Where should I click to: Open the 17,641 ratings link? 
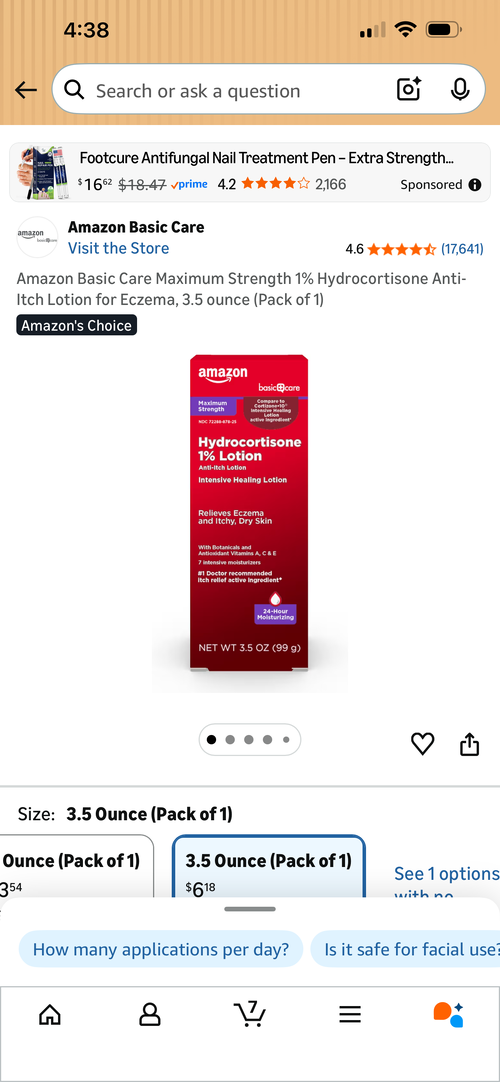point(462,248)
